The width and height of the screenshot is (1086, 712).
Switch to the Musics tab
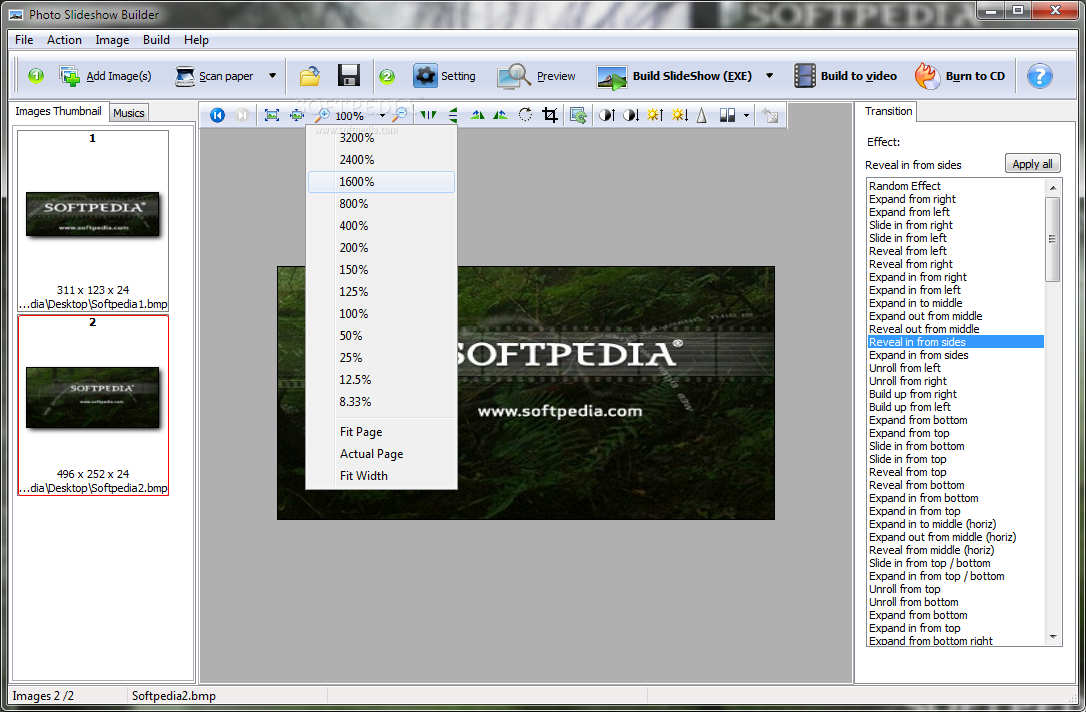click(129, 113)
